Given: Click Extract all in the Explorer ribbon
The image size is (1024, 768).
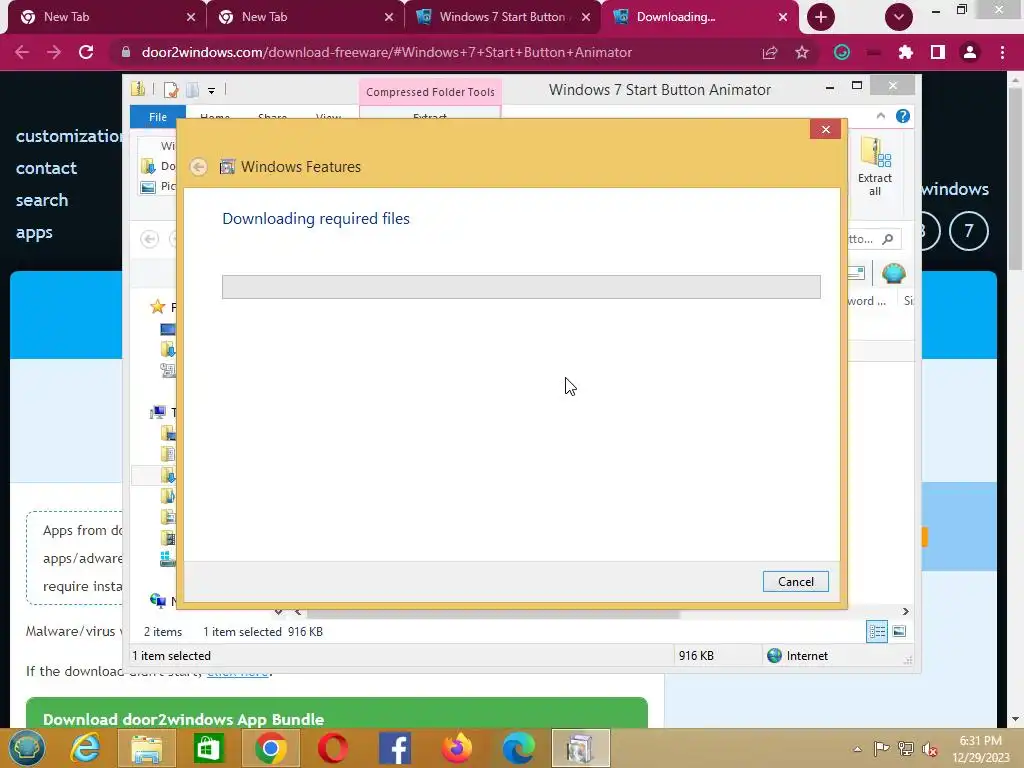Looking at the screenshot, I should tap(875, 167).
